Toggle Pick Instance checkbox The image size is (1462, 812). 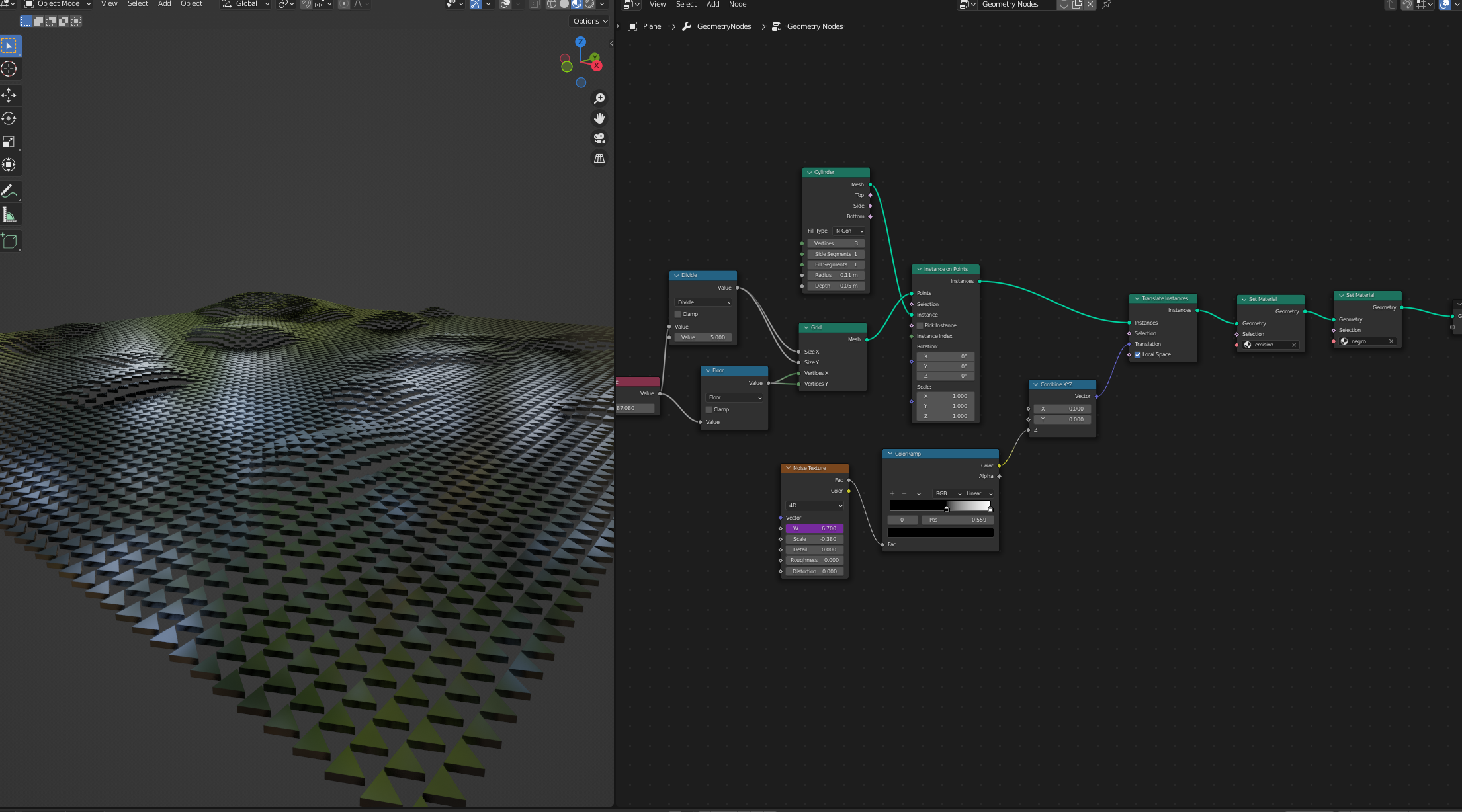coord(920,325)
